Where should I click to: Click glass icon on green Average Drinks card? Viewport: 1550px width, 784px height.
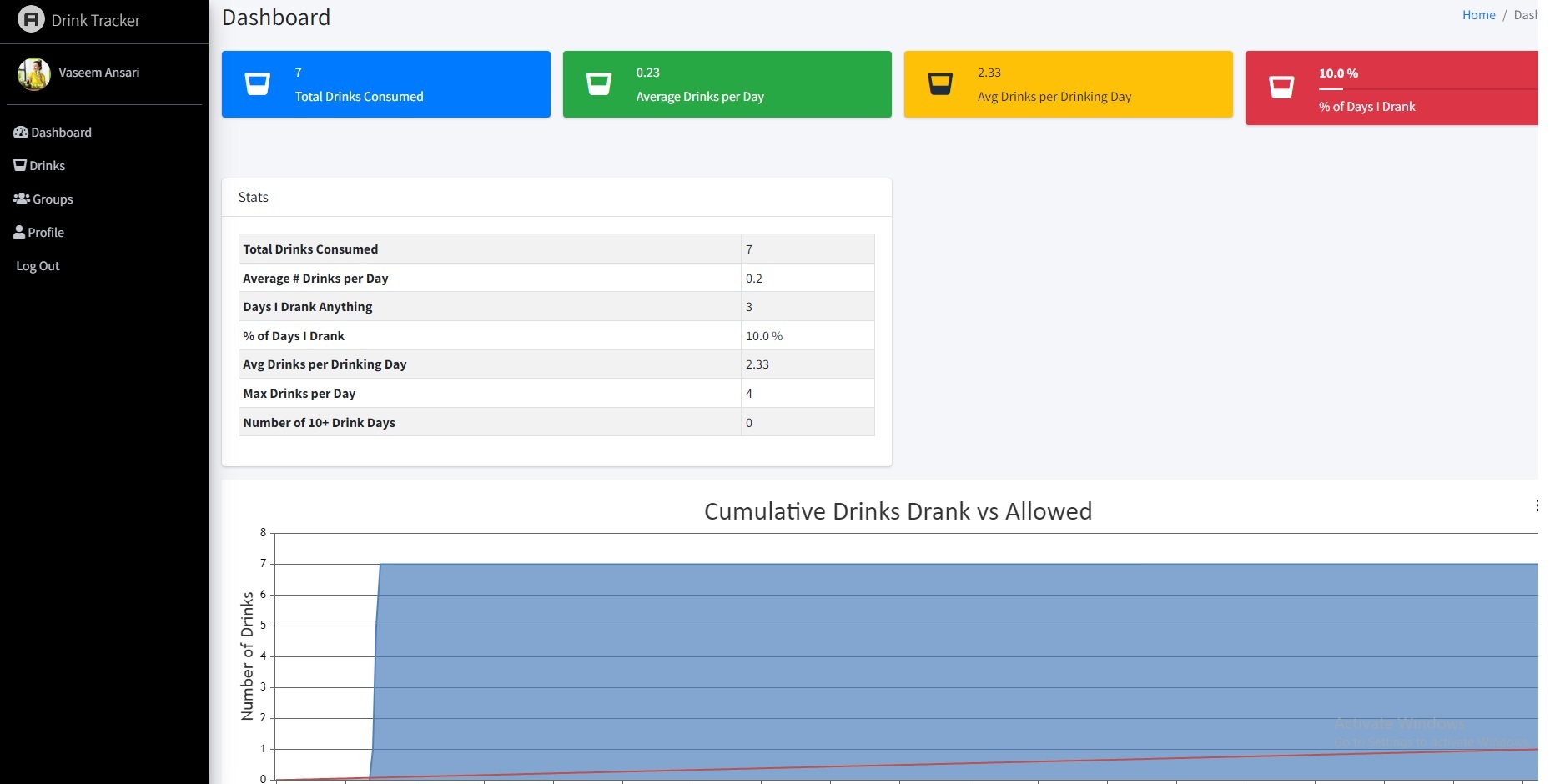(x=598, y=84)
